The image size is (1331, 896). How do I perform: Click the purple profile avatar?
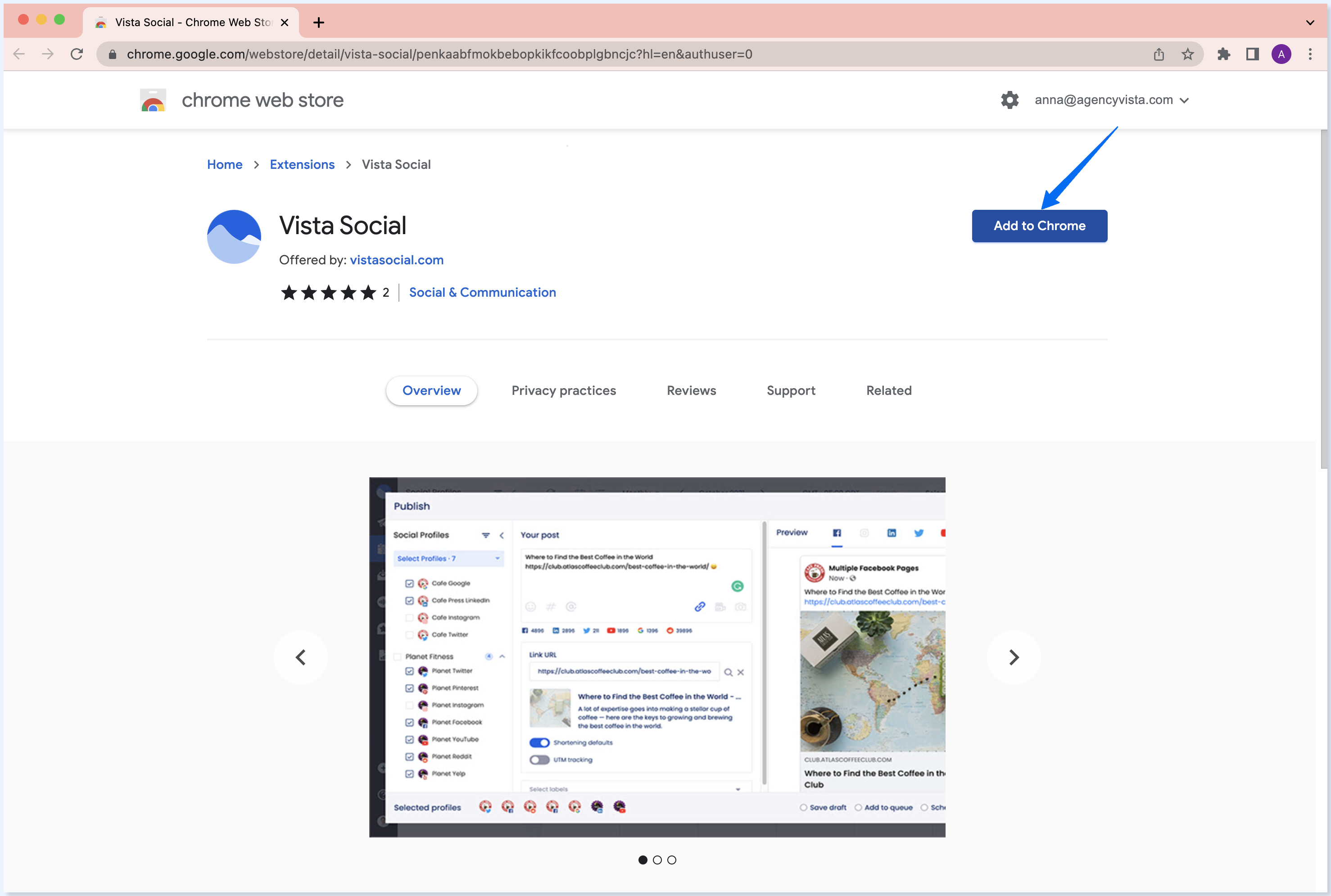[1281, 54]
